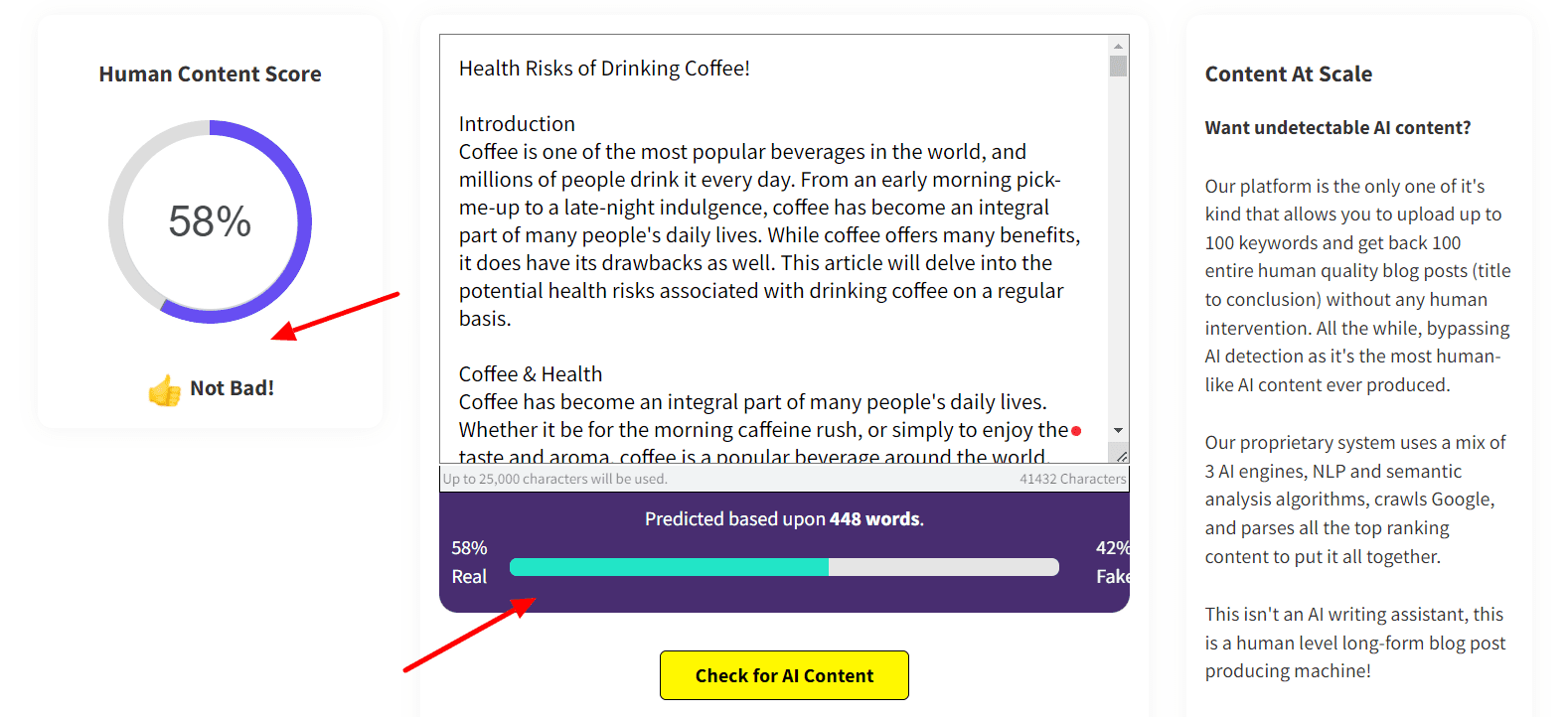Place cursor on the Introduction line in the text box

click(x=517, y=124)
